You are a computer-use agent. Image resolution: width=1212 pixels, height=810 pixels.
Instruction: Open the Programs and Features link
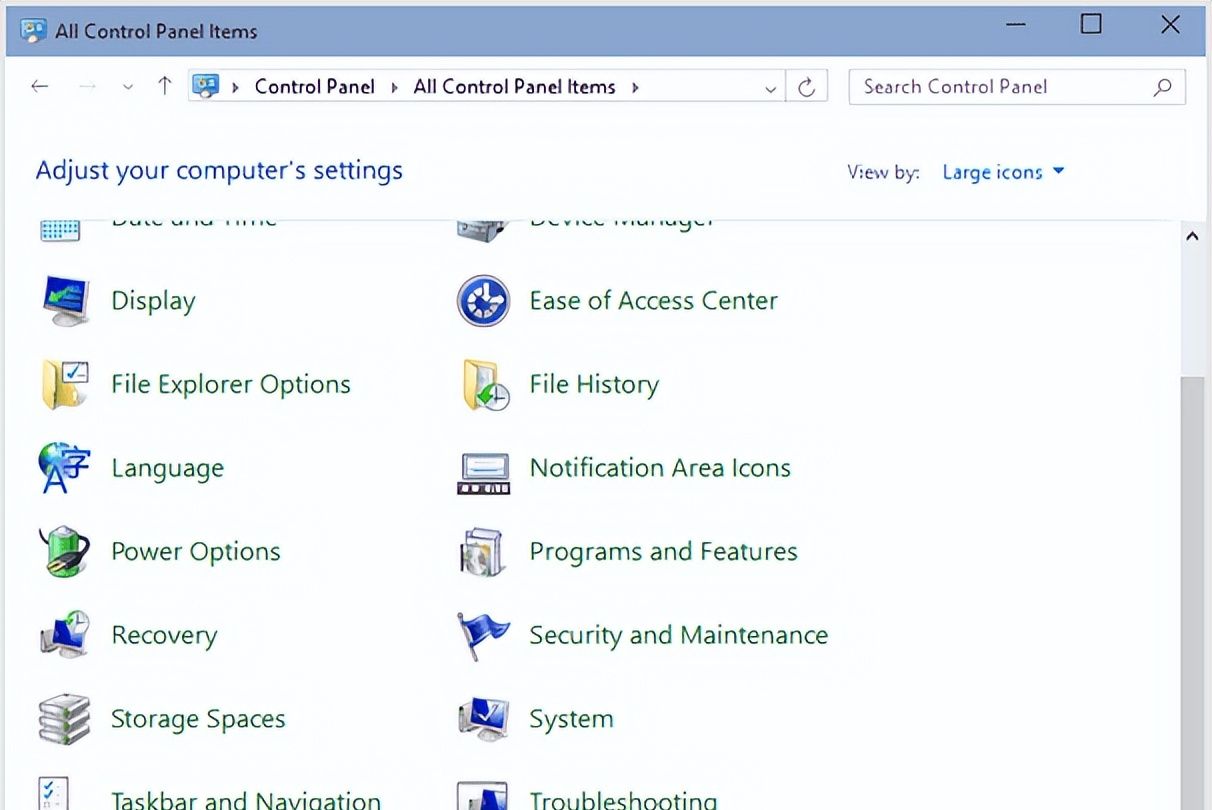[x=664, y=552]
